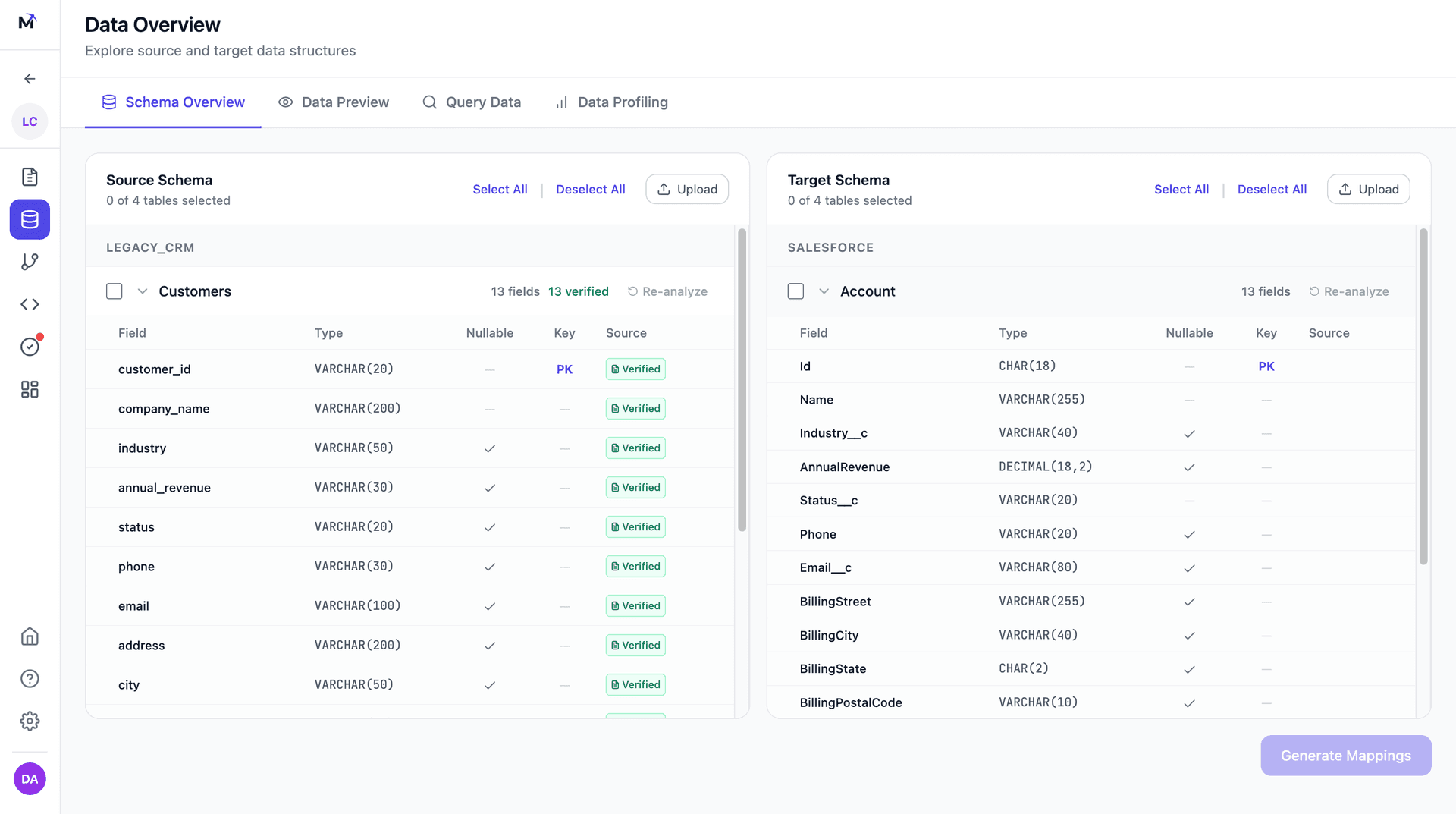Click the Source Schema vertical scrollbar
The width and height of the screenshot is (1456, 814).
click(742, 379)
